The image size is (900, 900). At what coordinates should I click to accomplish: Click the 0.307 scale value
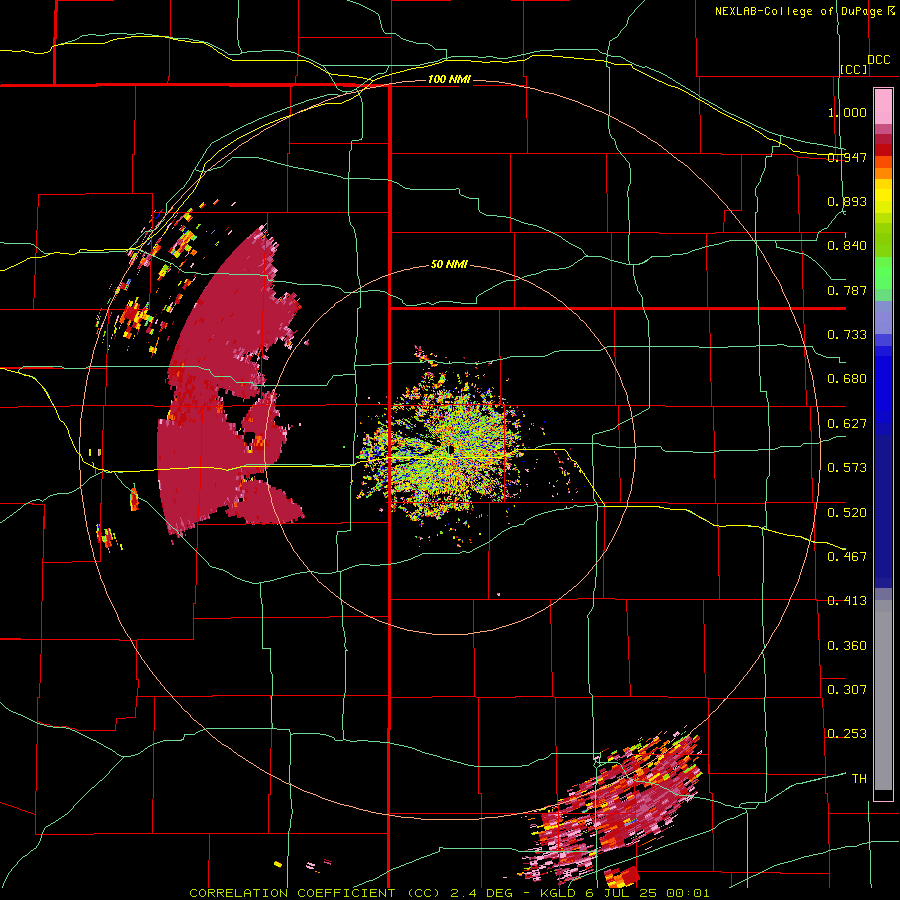pyautogui.click(x=847, y=690)
